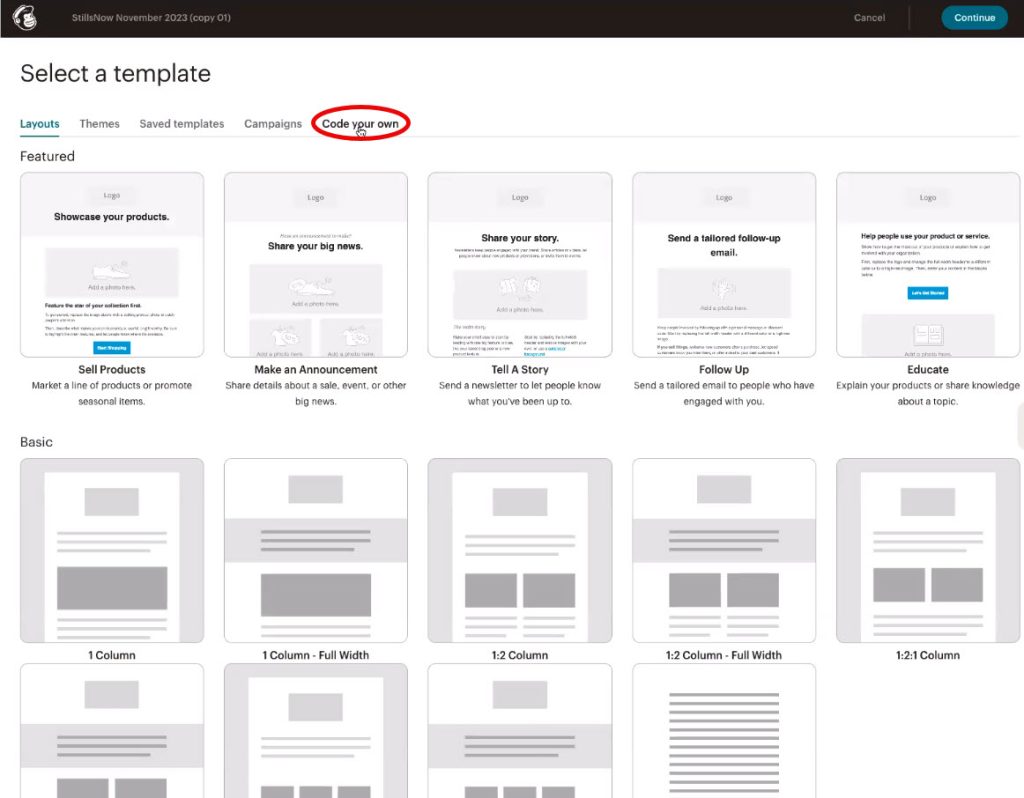The width and height of the screenshot is (1024, 798).
Task: Open the Saved templates tab
Action: (x=181, y=124)
